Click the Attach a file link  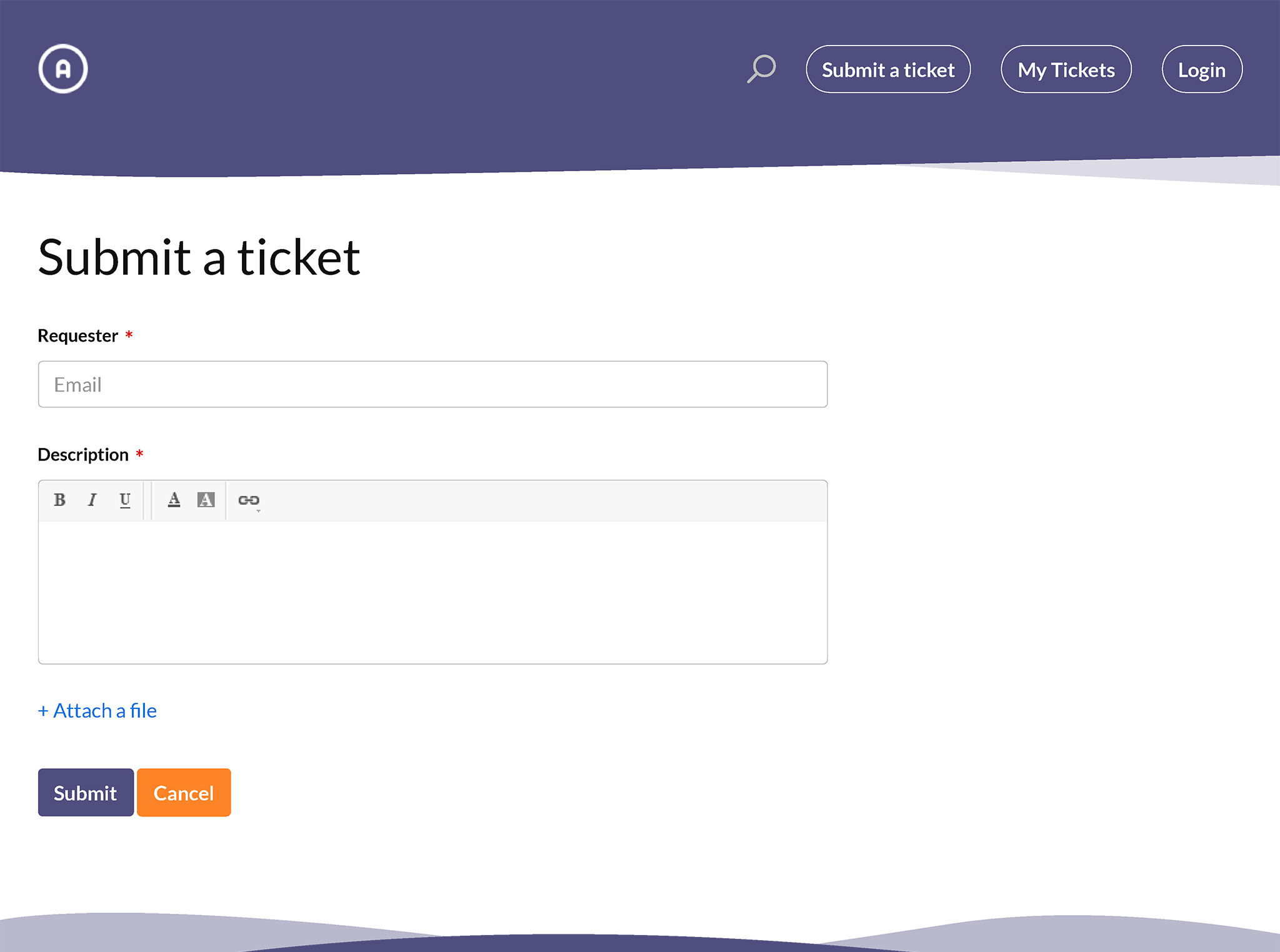97,711
